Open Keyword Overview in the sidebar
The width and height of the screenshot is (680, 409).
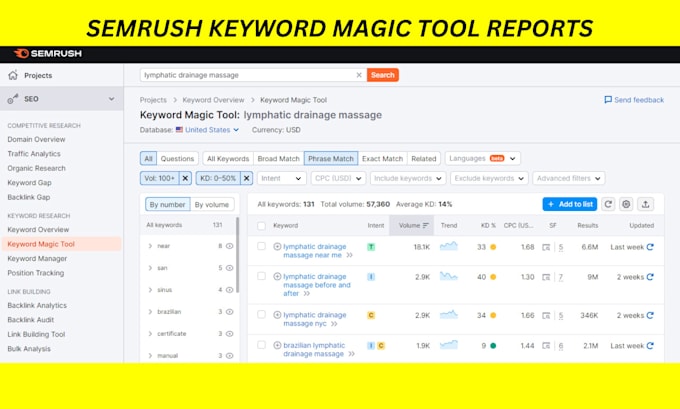click(38, 229)
